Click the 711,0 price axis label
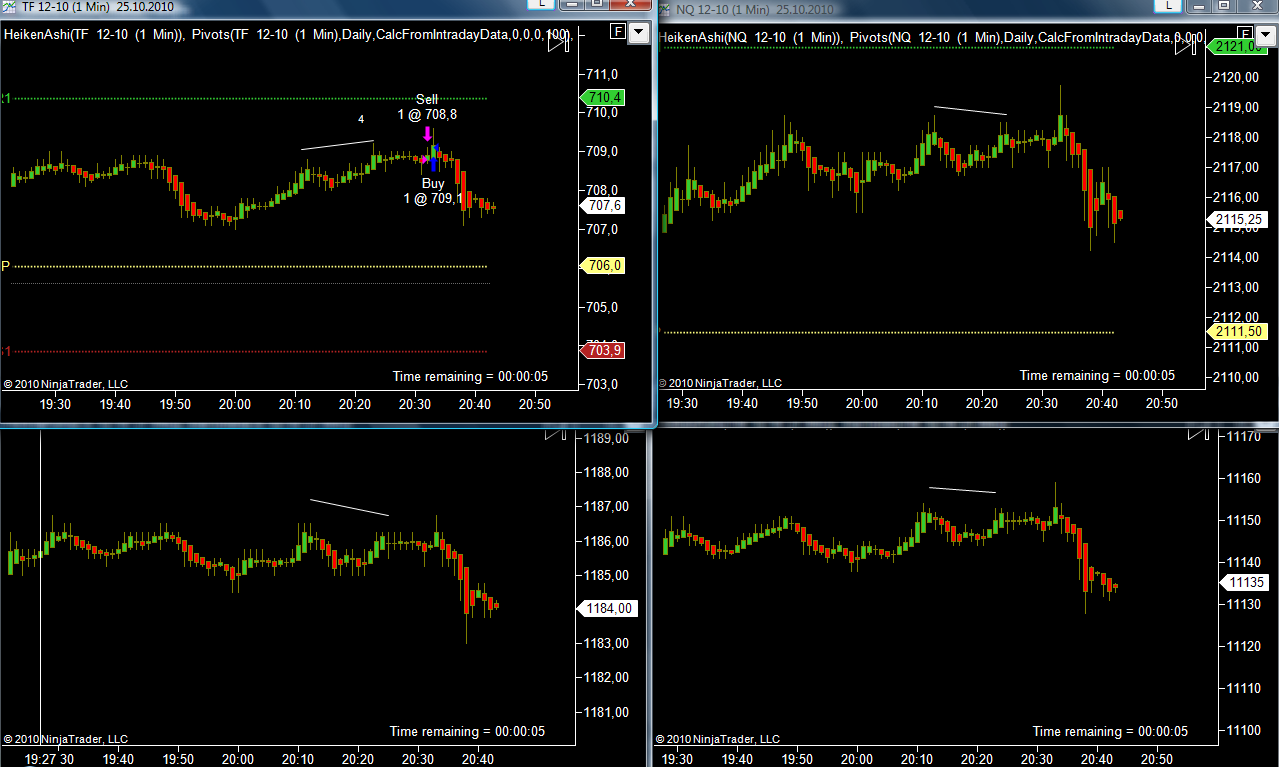This screenshot has width=1279, height=767. (602, 74)
